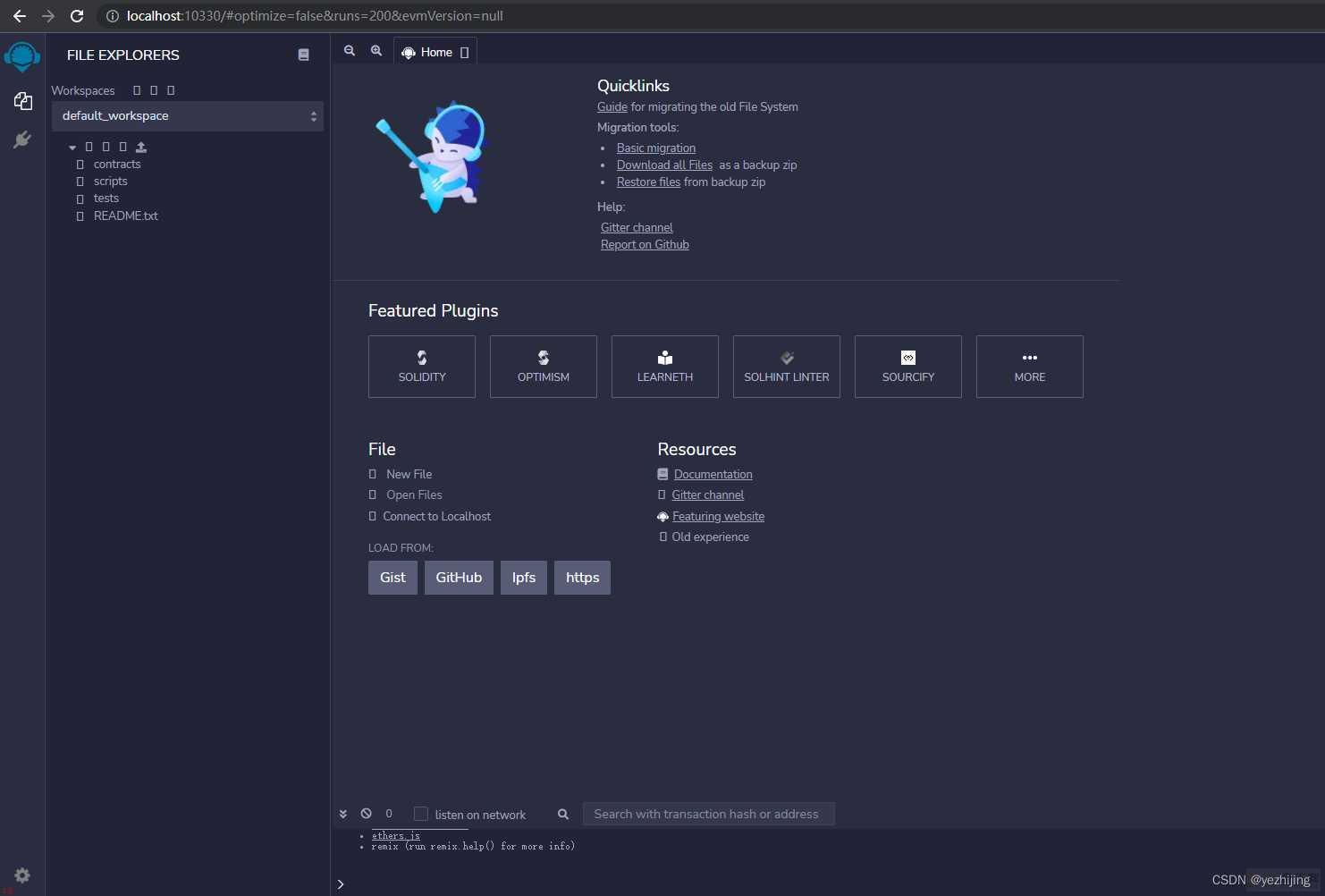Click Download all Files link

click(x=664, y=165)
